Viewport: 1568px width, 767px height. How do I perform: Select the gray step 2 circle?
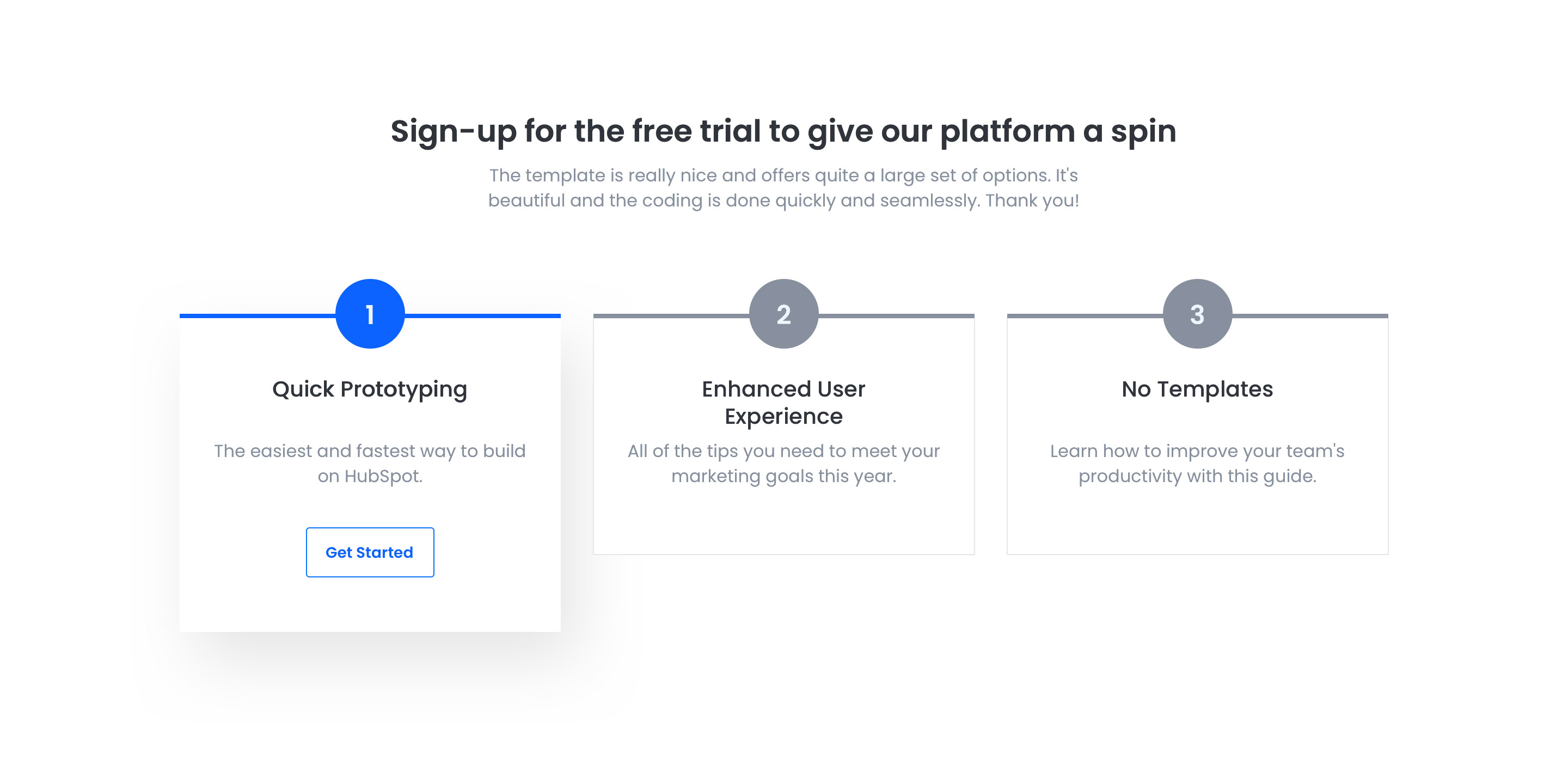[783, 314]
